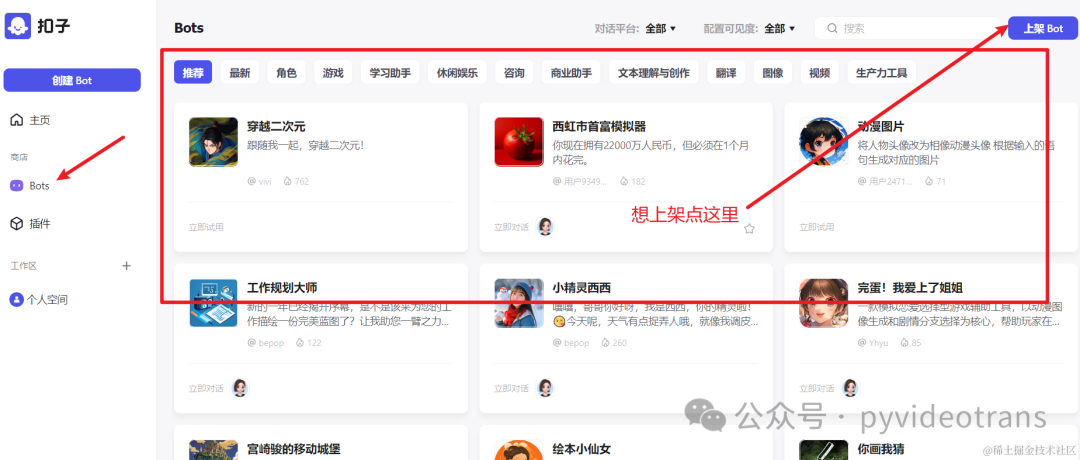Viewport: 1080px width, 460px height.
Task: Click the 扣子 logo icon
Action: [x=18, y=26]
